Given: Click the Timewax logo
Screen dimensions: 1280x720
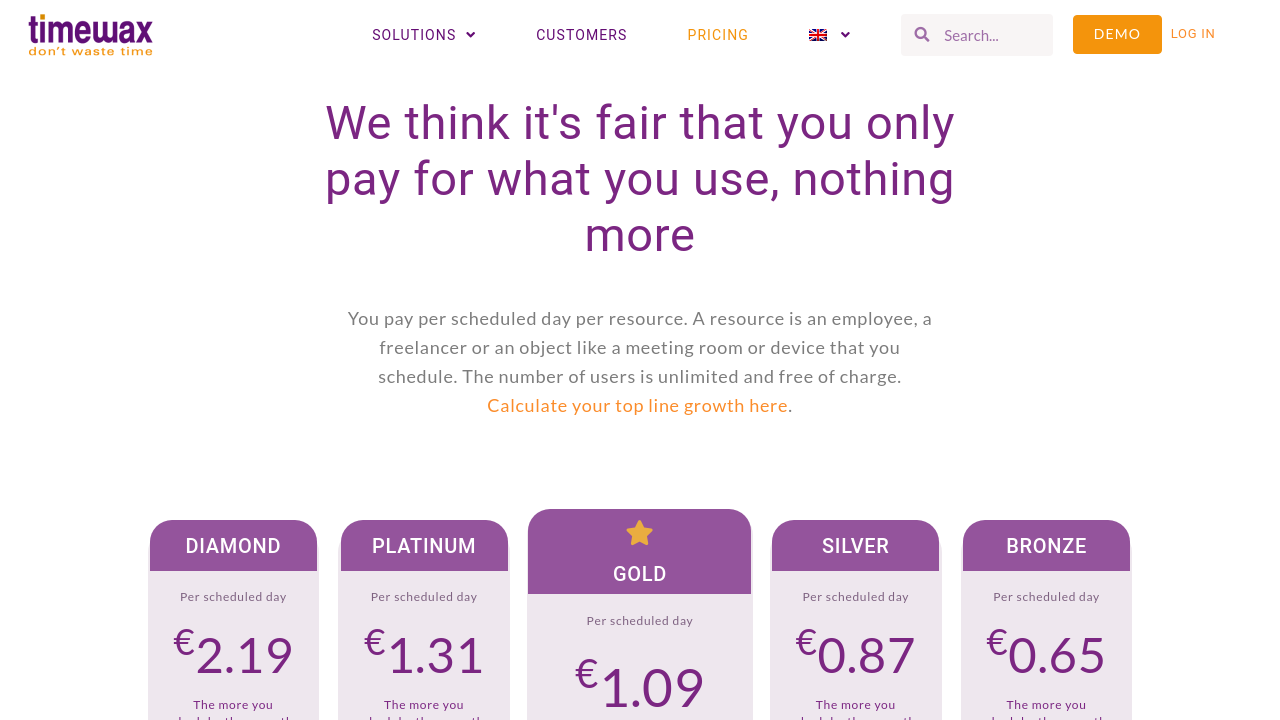Looking at the screenshot, I should coord(91,35).
